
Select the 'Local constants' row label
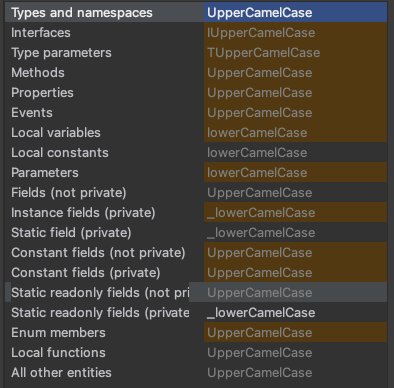click(x=60, y=153)
